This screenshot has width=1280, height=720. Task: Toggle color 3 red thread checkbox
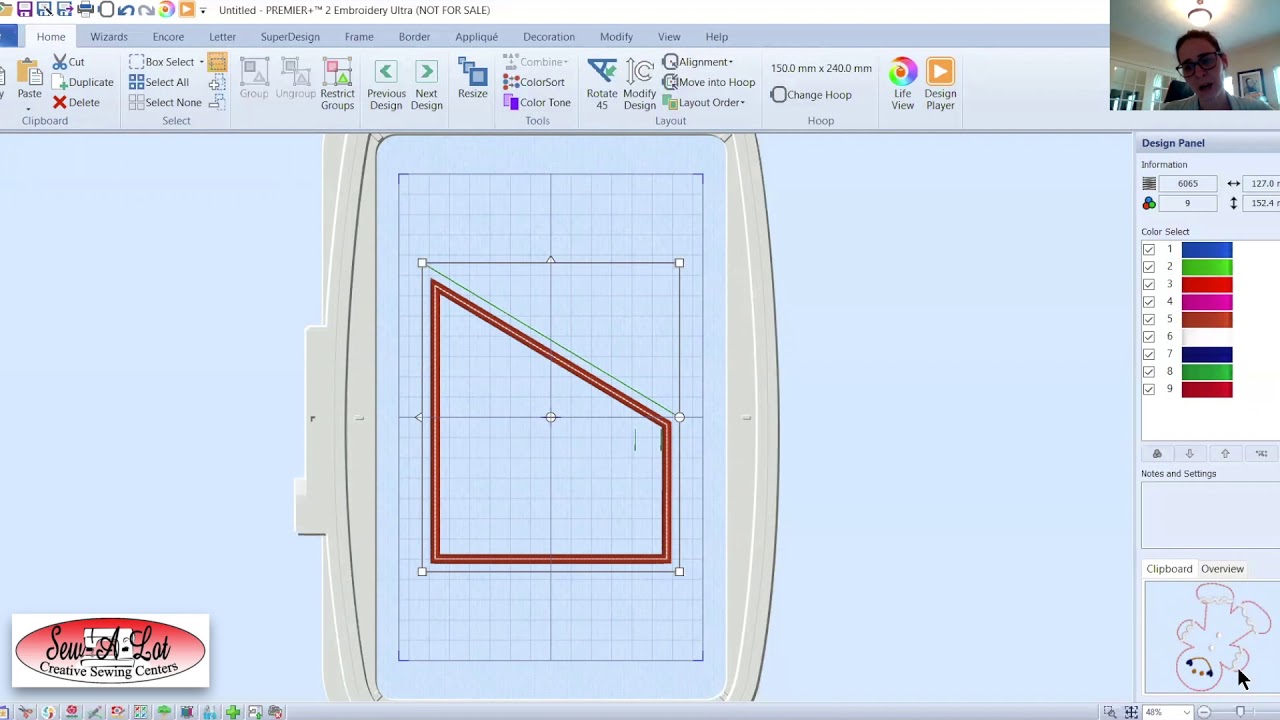coord(1149,284)
